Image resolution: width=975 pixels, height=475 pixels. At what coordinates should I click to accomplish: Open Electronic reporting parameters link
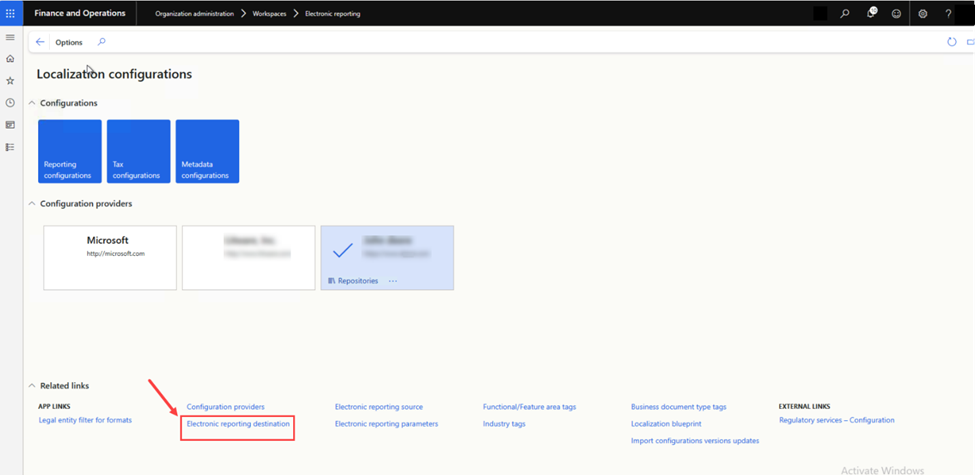point(386,424)
